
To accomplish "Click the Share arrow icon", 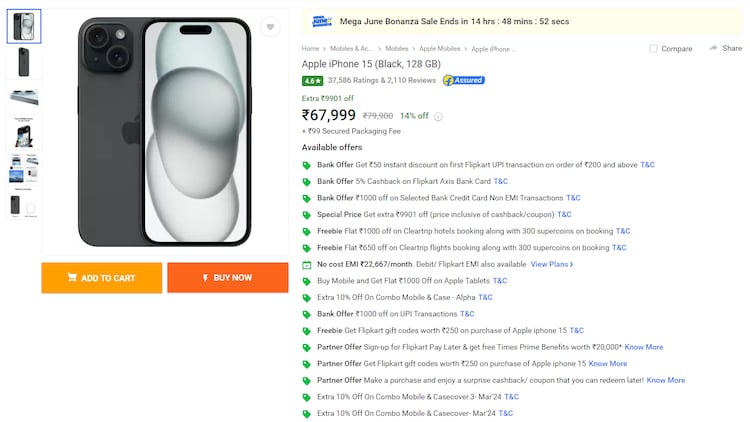I will coord(712,48).
